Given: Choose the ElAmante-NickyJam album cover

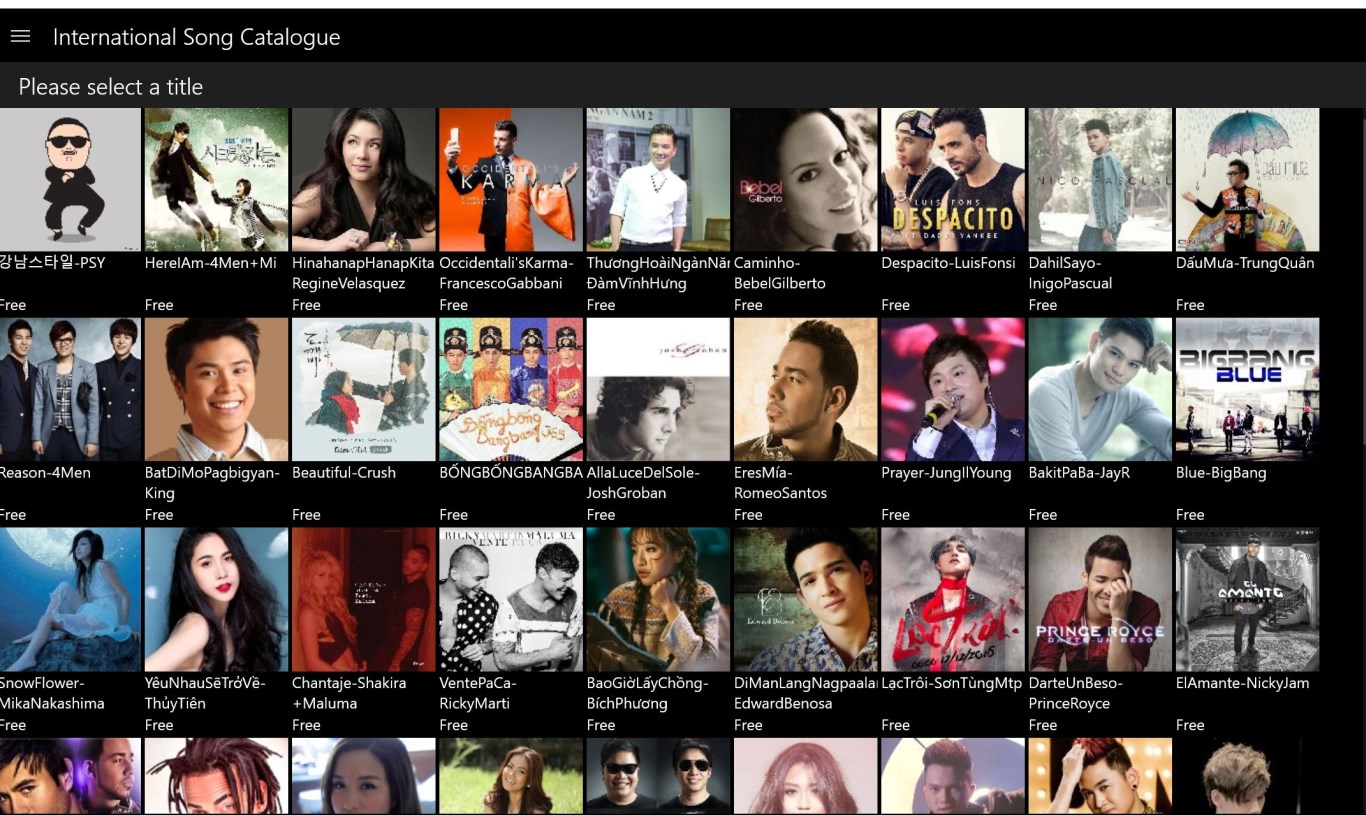Looking at the screenshot, I should 1247,599.
